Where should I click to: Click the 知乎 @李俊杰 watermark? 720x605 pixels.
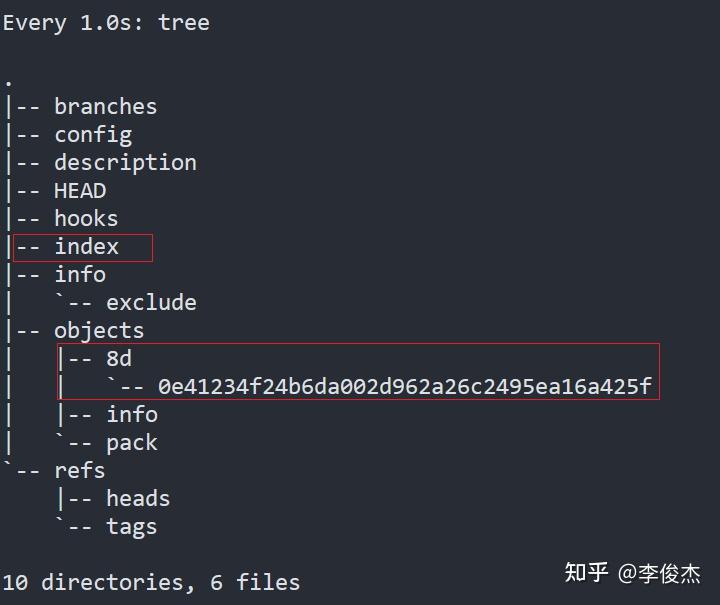[633, 573]
